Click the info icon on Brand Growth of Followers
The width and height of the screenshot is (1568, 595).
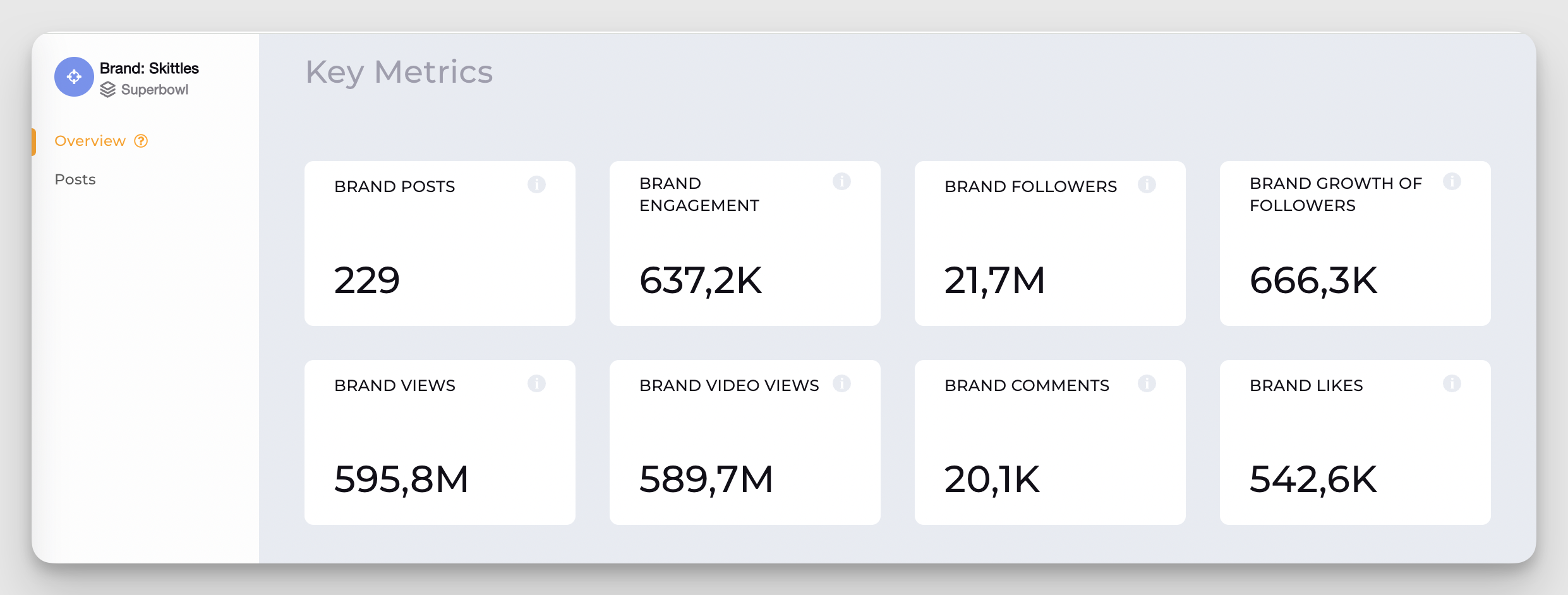(x=1452, y=182)
